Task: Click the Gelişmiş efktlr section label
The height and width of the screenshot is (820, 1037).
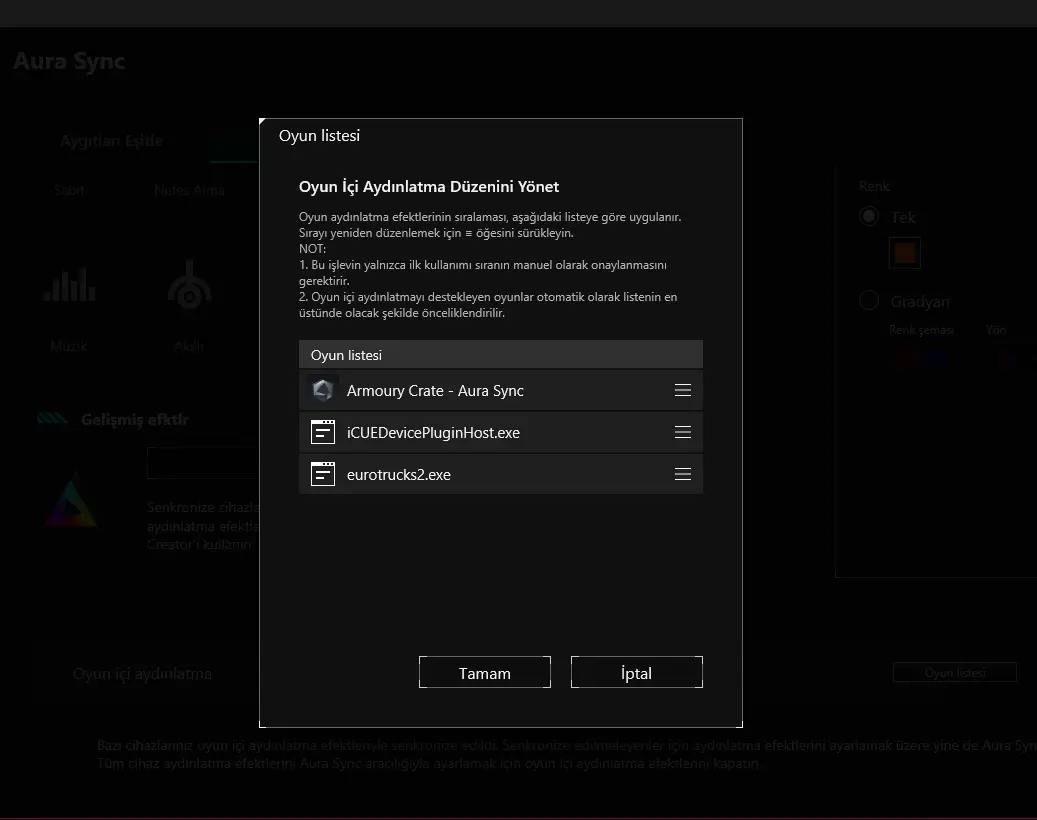Action: tap(135, 419)
